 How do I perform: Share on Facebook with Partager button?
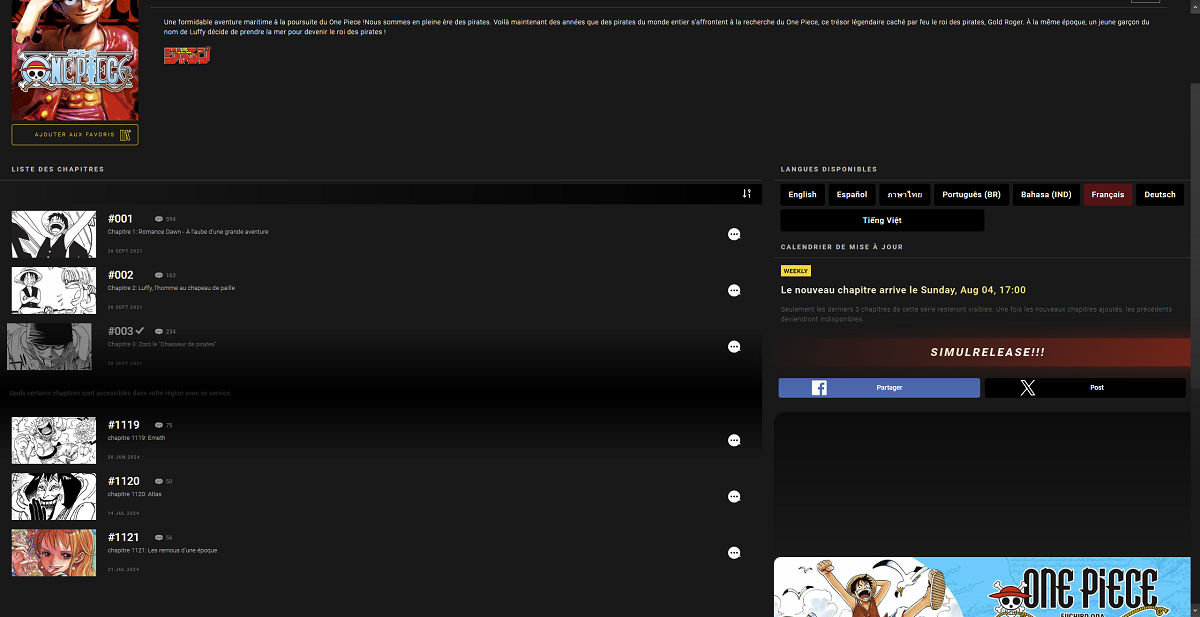(879, 388)
